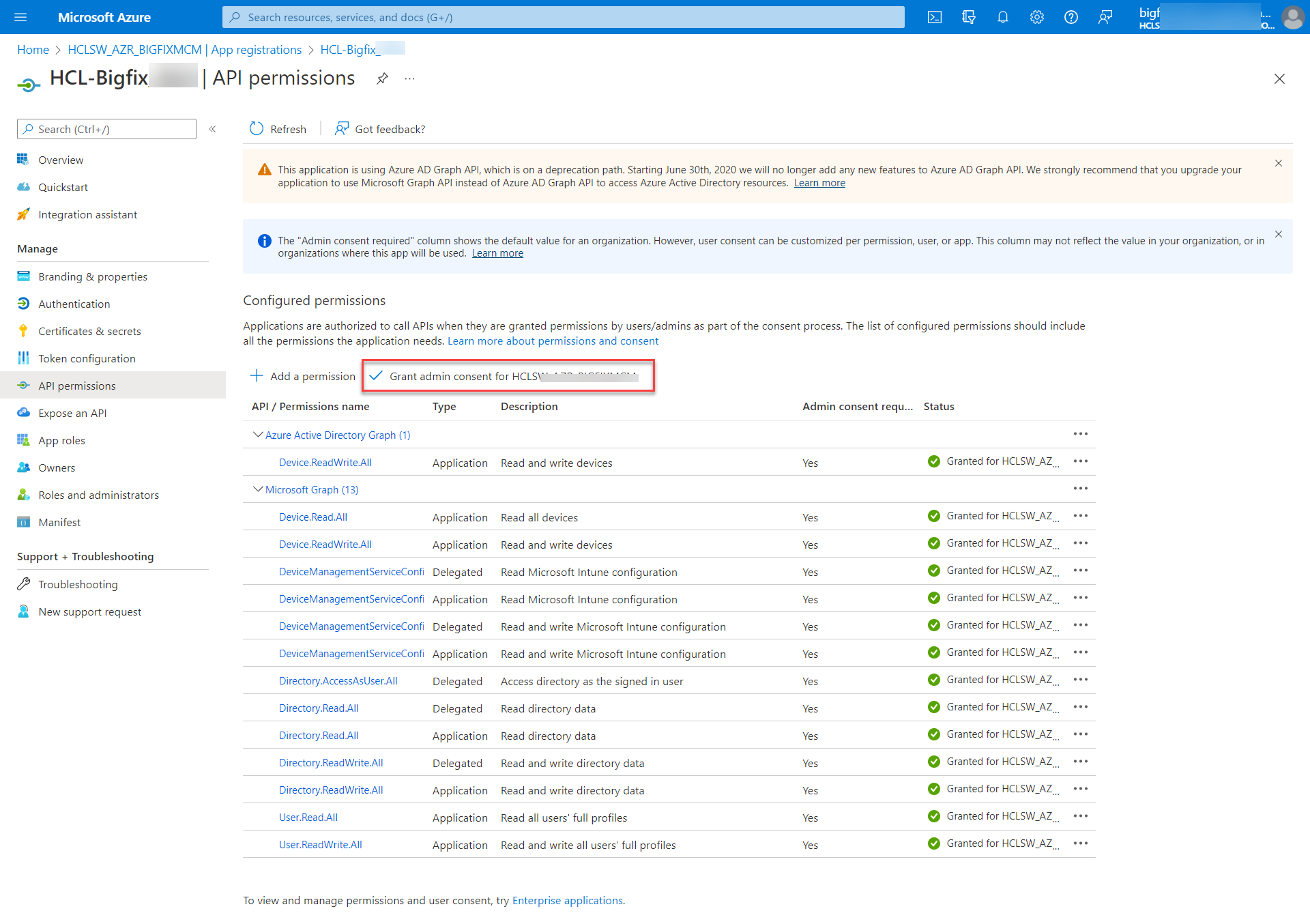Collapse the Microsoft Graph (13) group
This screenshot has height=924, width=1310.
click(258, 489)
